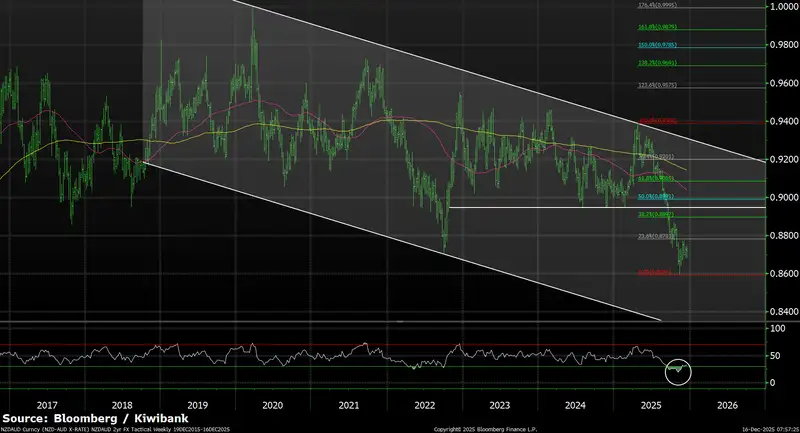Click the white circle on the RSI panel
Image resolution: width=800 pixels, height=433 pixels.
pyautogui.click(x=679, y=372)
